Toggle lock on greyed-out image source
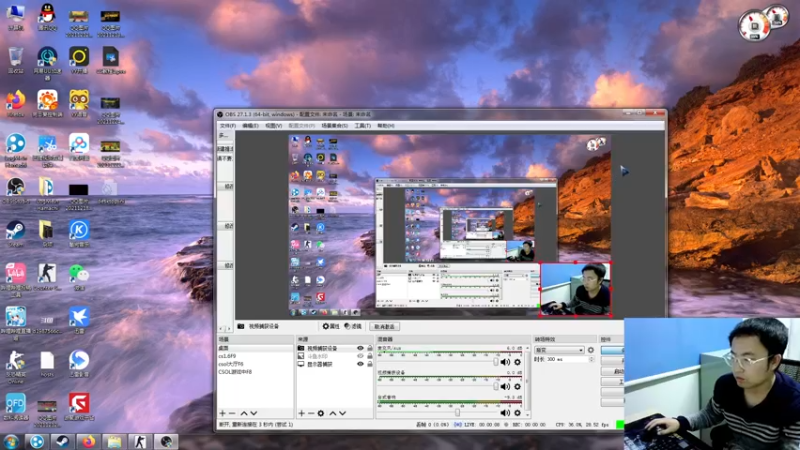800x450 pixels. point(370,356)
